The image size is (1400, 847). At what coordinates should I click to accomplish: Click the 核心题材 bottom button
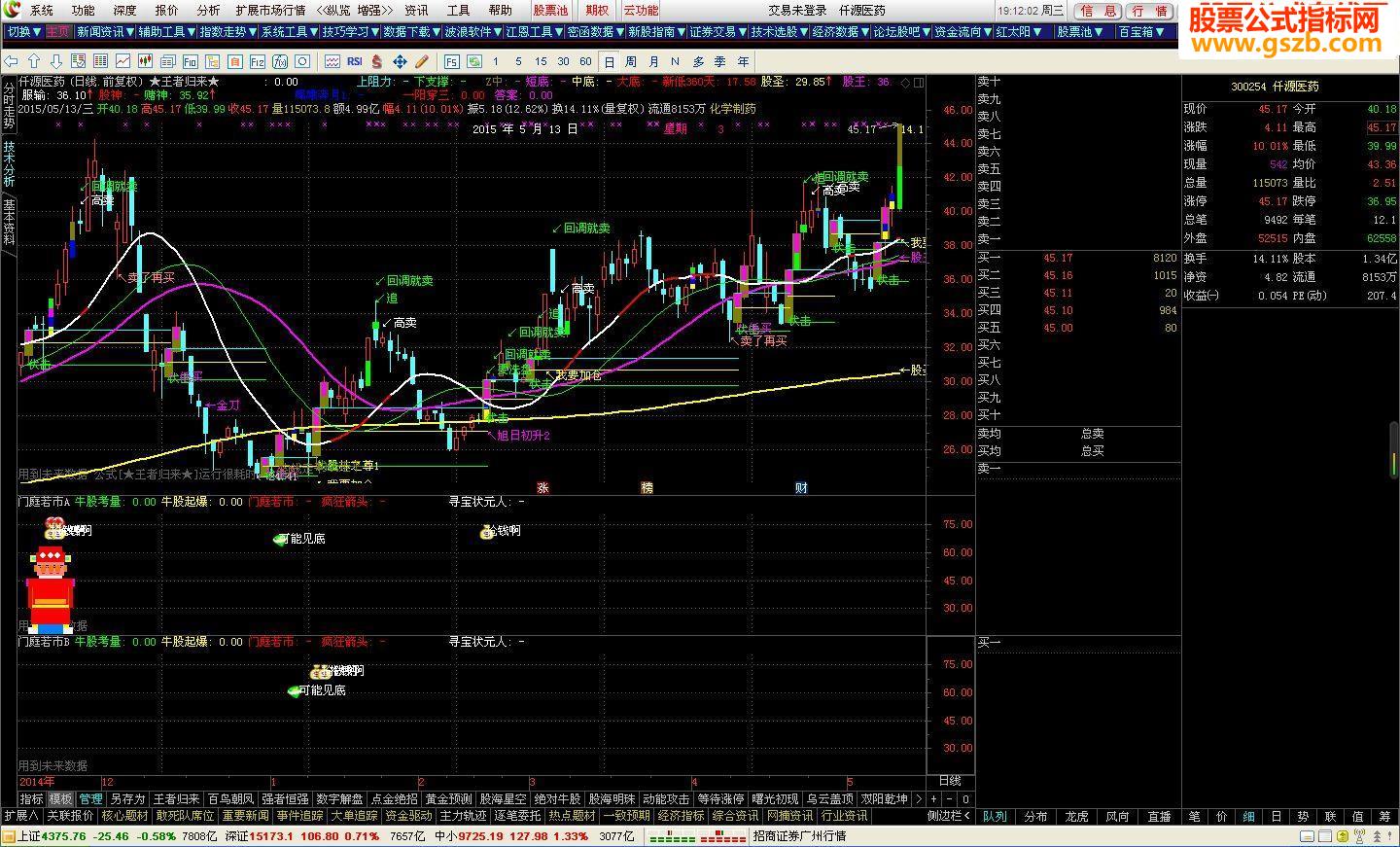point(124,816)
